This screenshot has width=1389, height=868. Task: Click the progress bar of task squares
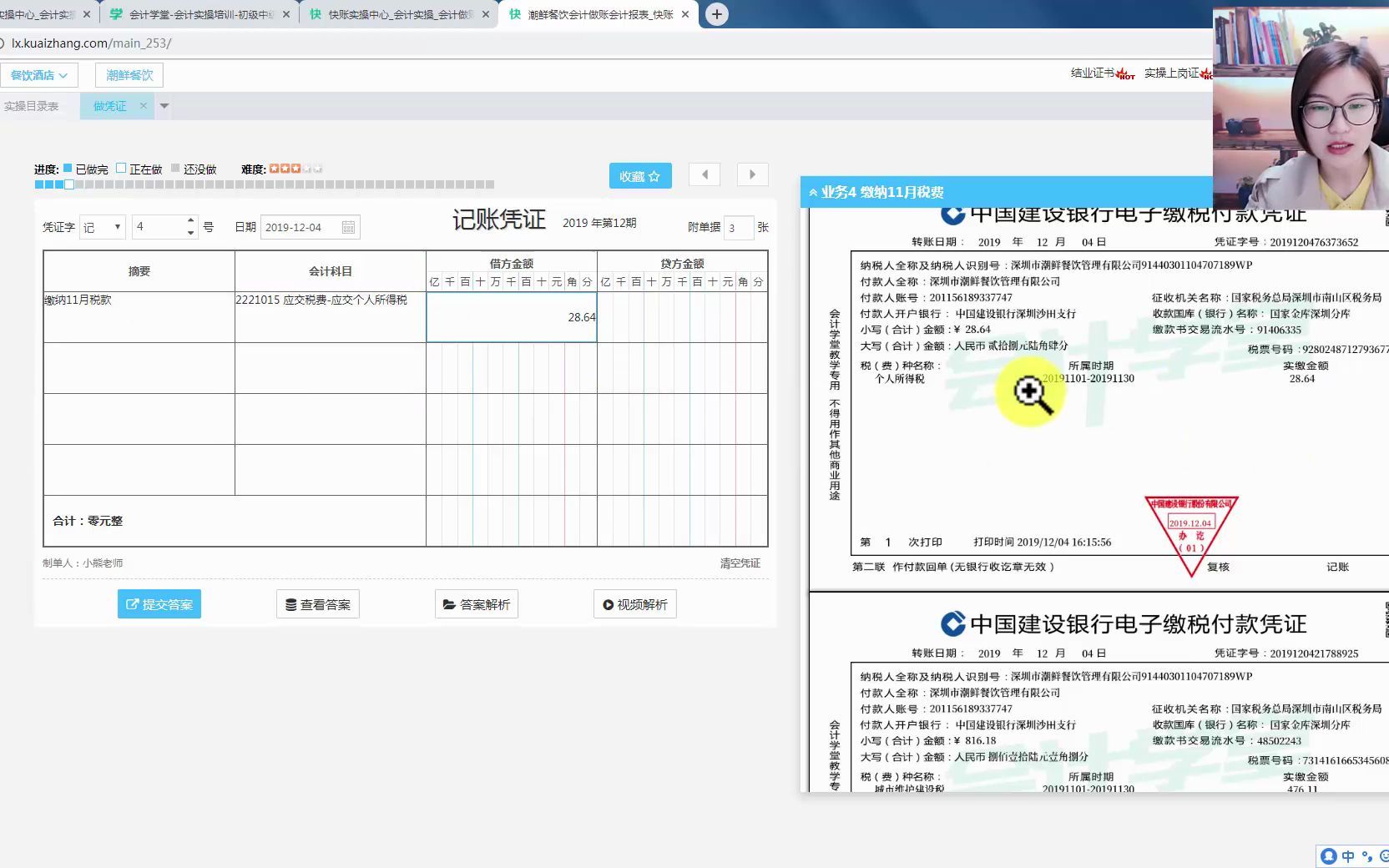[264, 184]
